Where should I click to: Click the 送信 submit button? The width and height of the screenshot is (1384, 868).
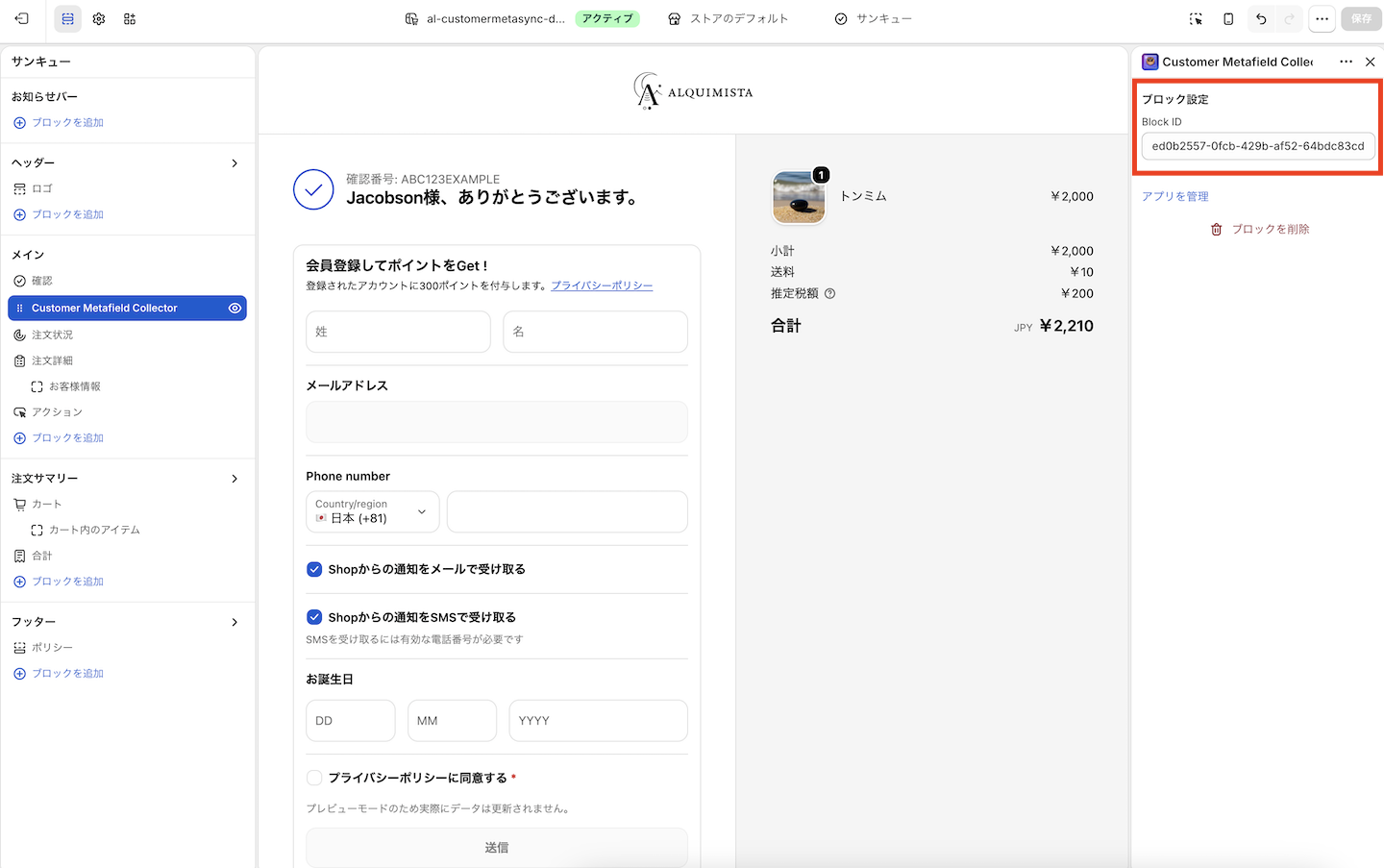497,848
